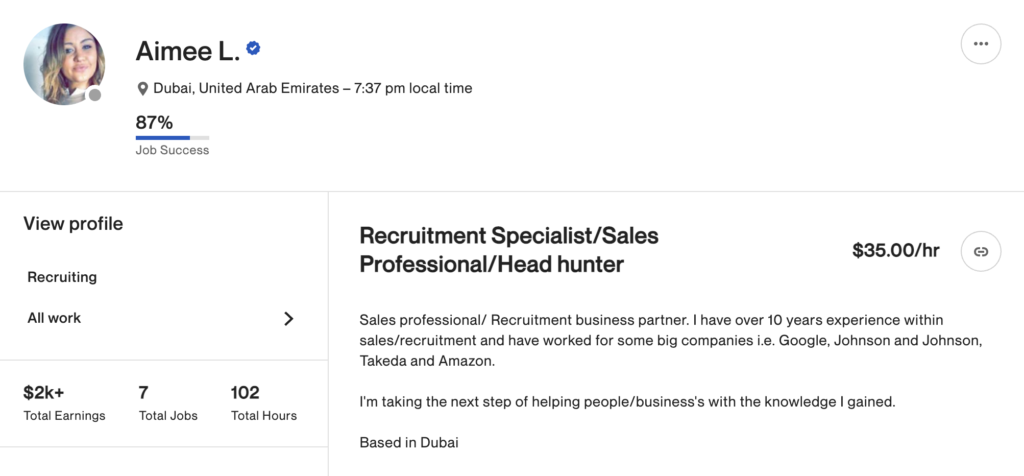Click the $35.00/hr hourly rate

click(896, 250)
